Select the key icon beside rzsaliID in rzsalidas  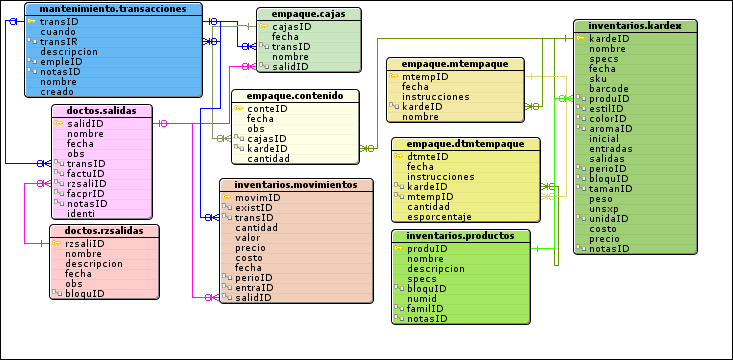click(57, 244)
